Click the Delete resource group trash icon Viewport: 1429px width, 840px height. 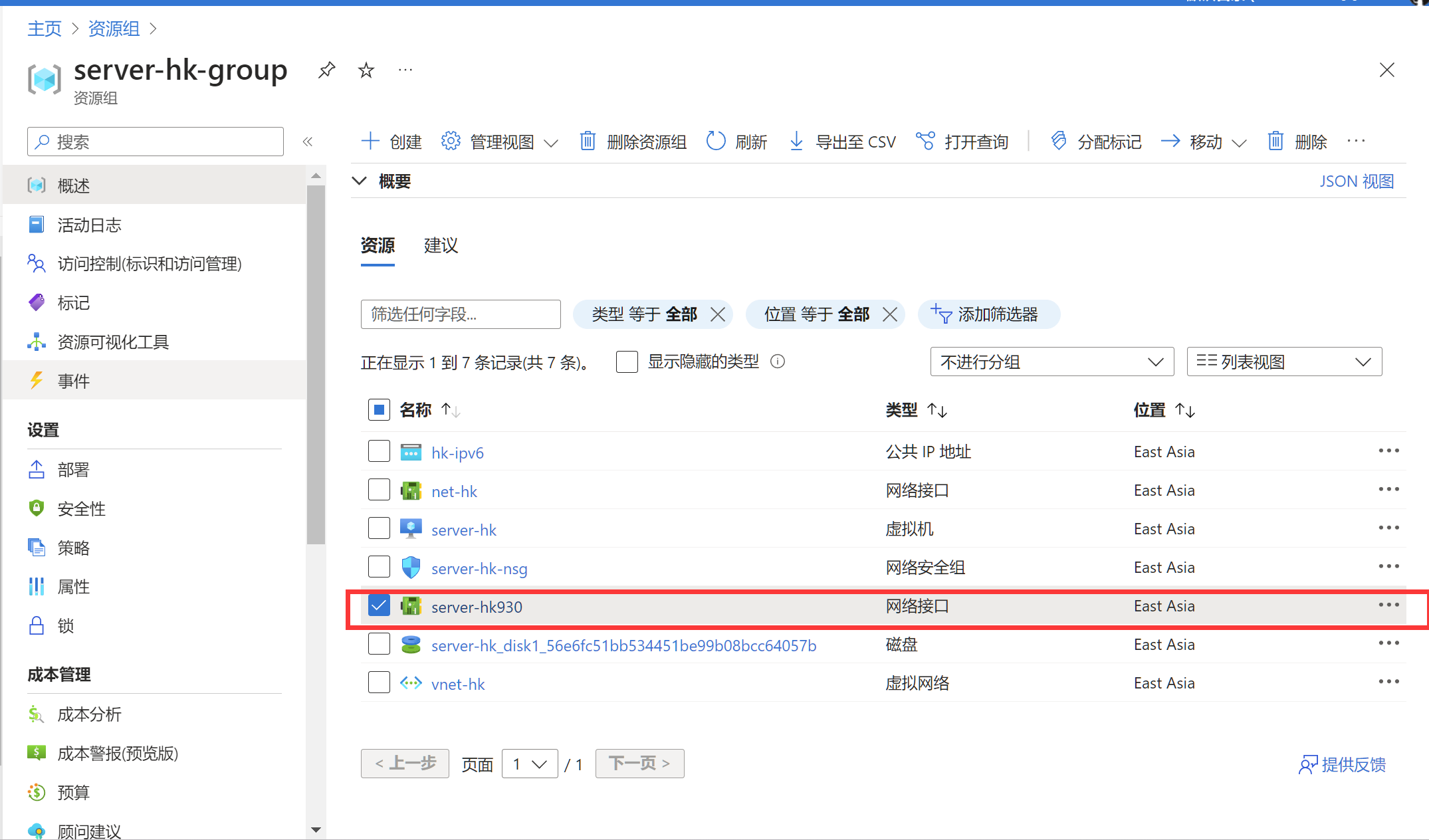coord(588,141)
